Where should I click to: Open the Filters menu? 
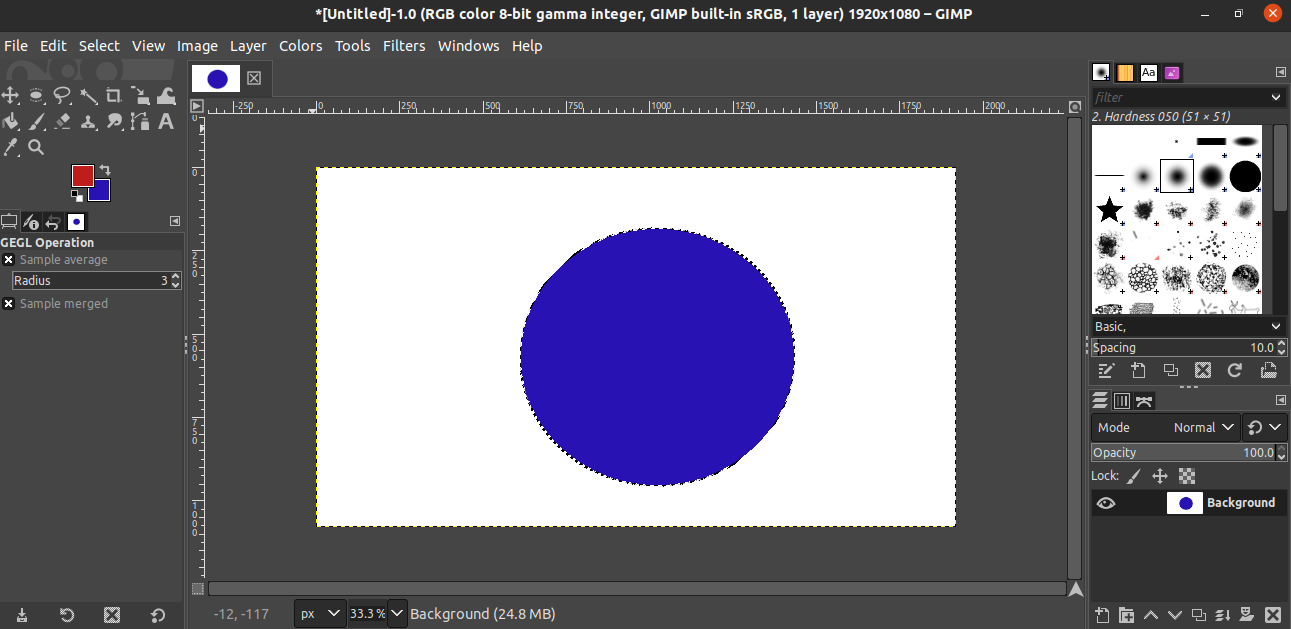click(x=404, y=46)
